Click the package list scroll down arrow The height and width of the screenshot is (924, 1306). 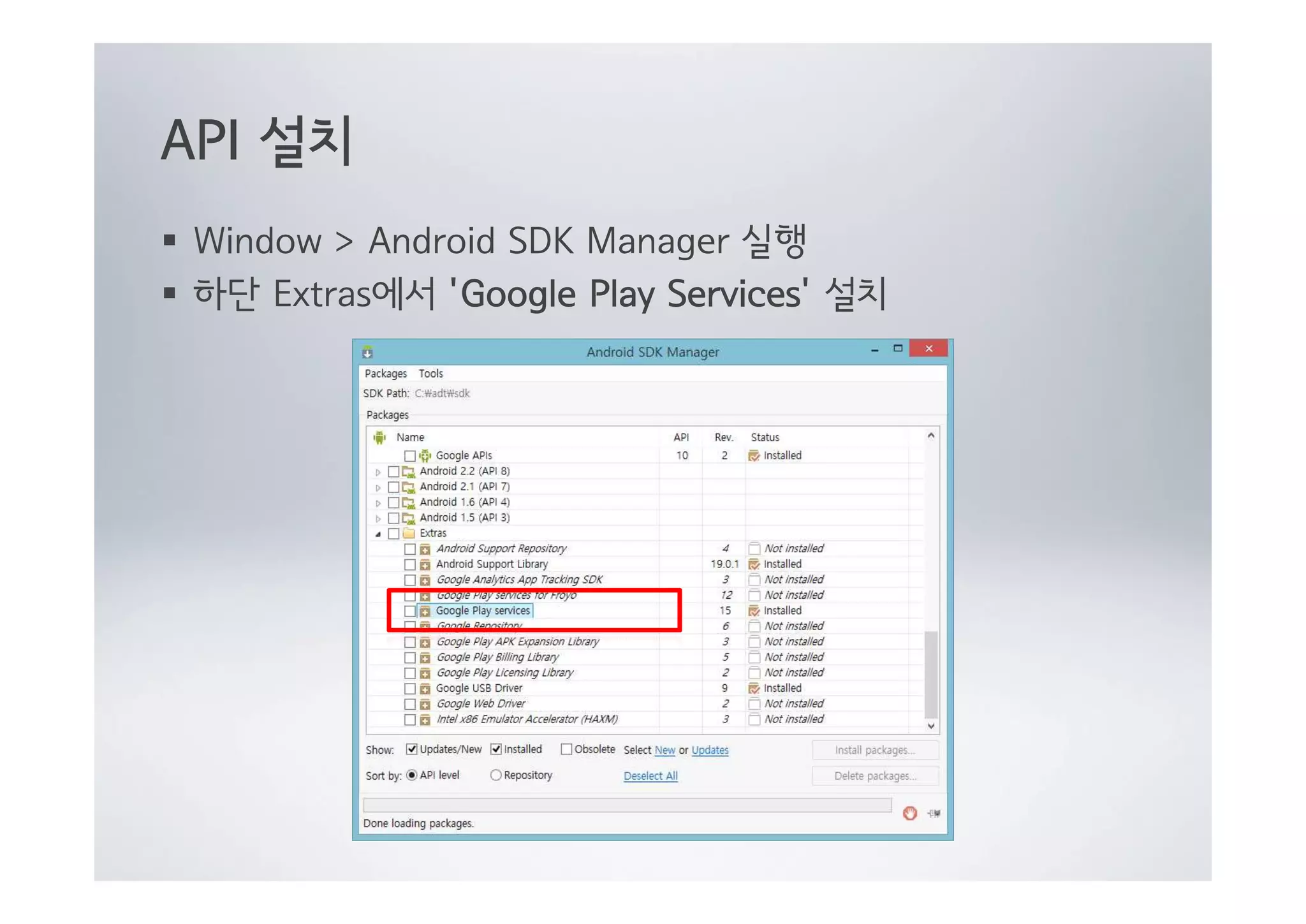click(x=931, y=726)
